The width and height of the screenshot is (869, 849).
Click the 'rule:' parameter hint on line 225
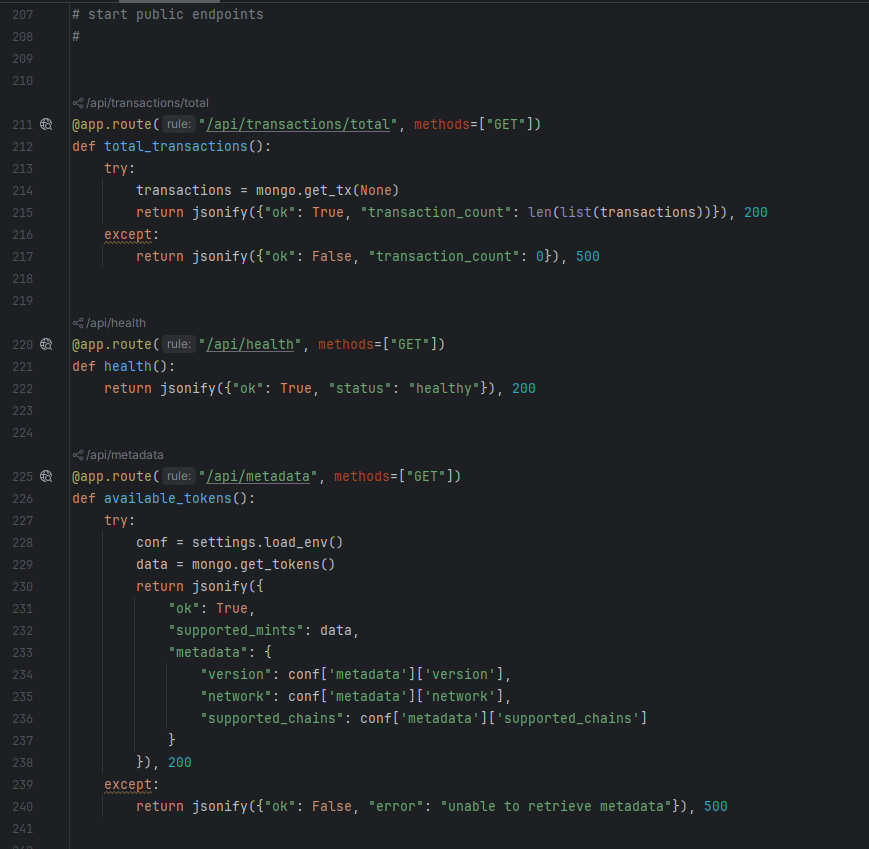tap(178, 476)
